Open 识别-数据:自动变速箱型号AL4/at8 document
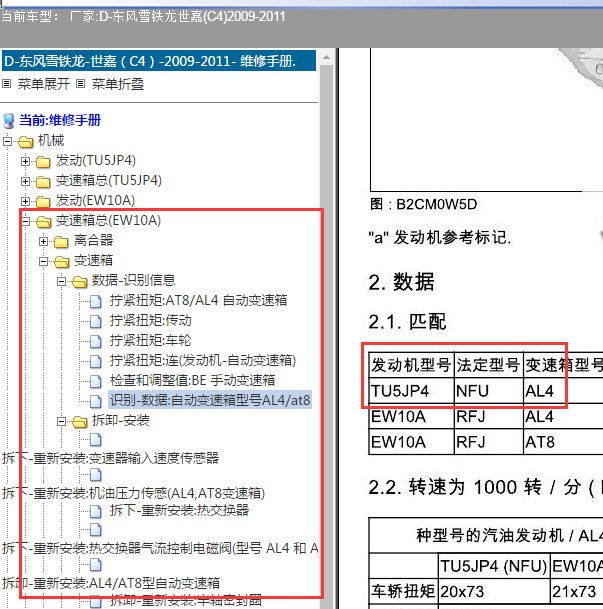The height and width of the screenshot is (609, 603). (210, 400)
